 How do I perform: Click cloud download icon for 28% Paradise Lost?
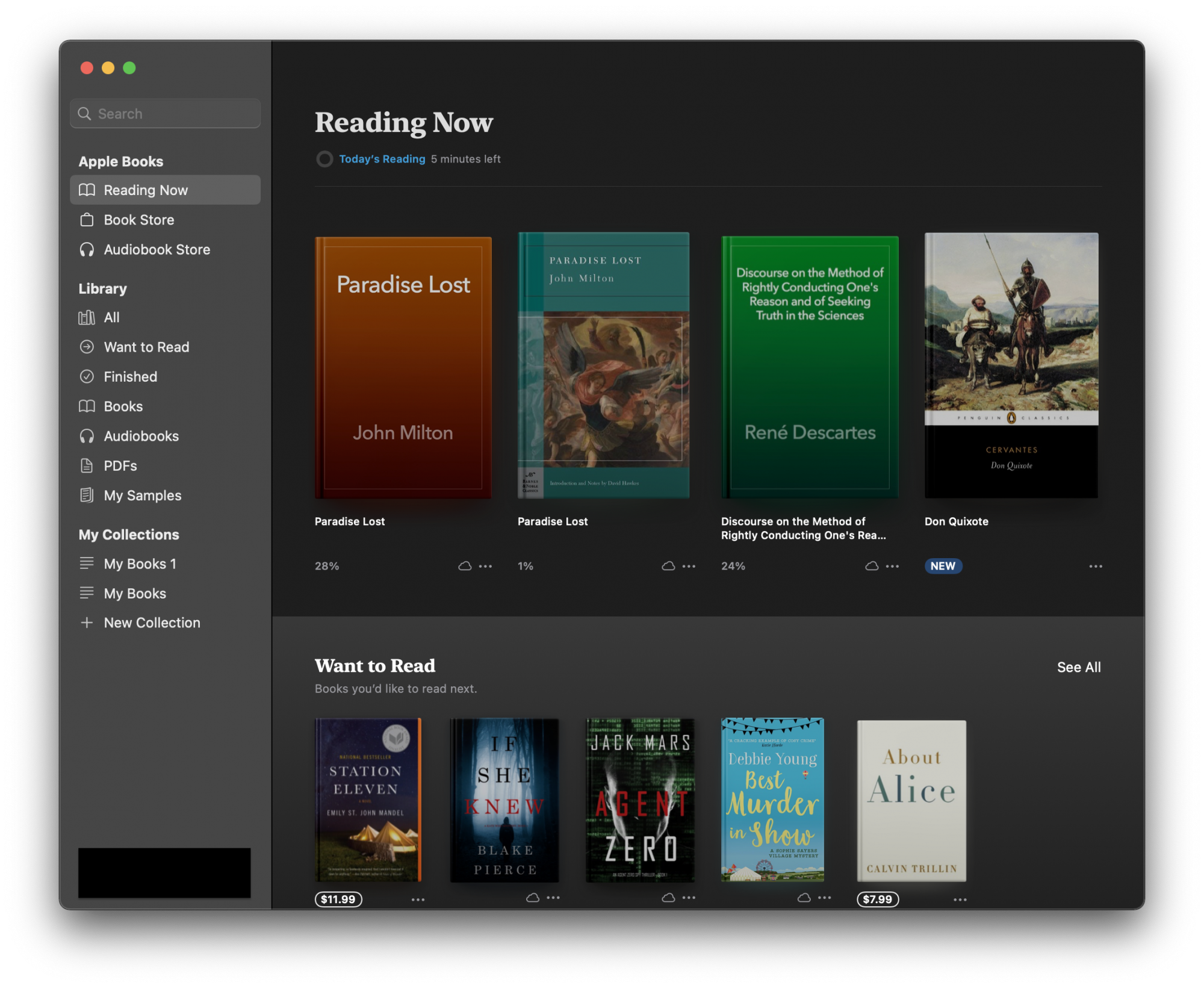(465, 566)
